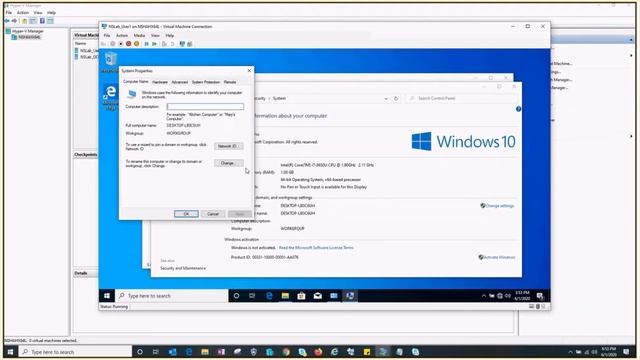The height and width of the screenshot is (360, 640).
Task: Click the host taskbar search box
Action: point(76,352)
